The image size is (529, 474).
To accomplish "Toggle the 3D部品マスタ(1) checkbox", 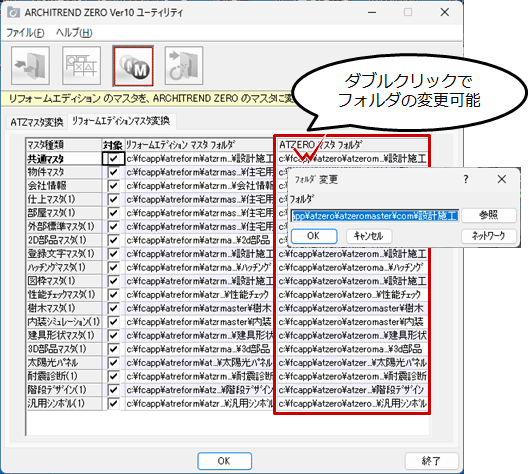I will tap(114, 349).
